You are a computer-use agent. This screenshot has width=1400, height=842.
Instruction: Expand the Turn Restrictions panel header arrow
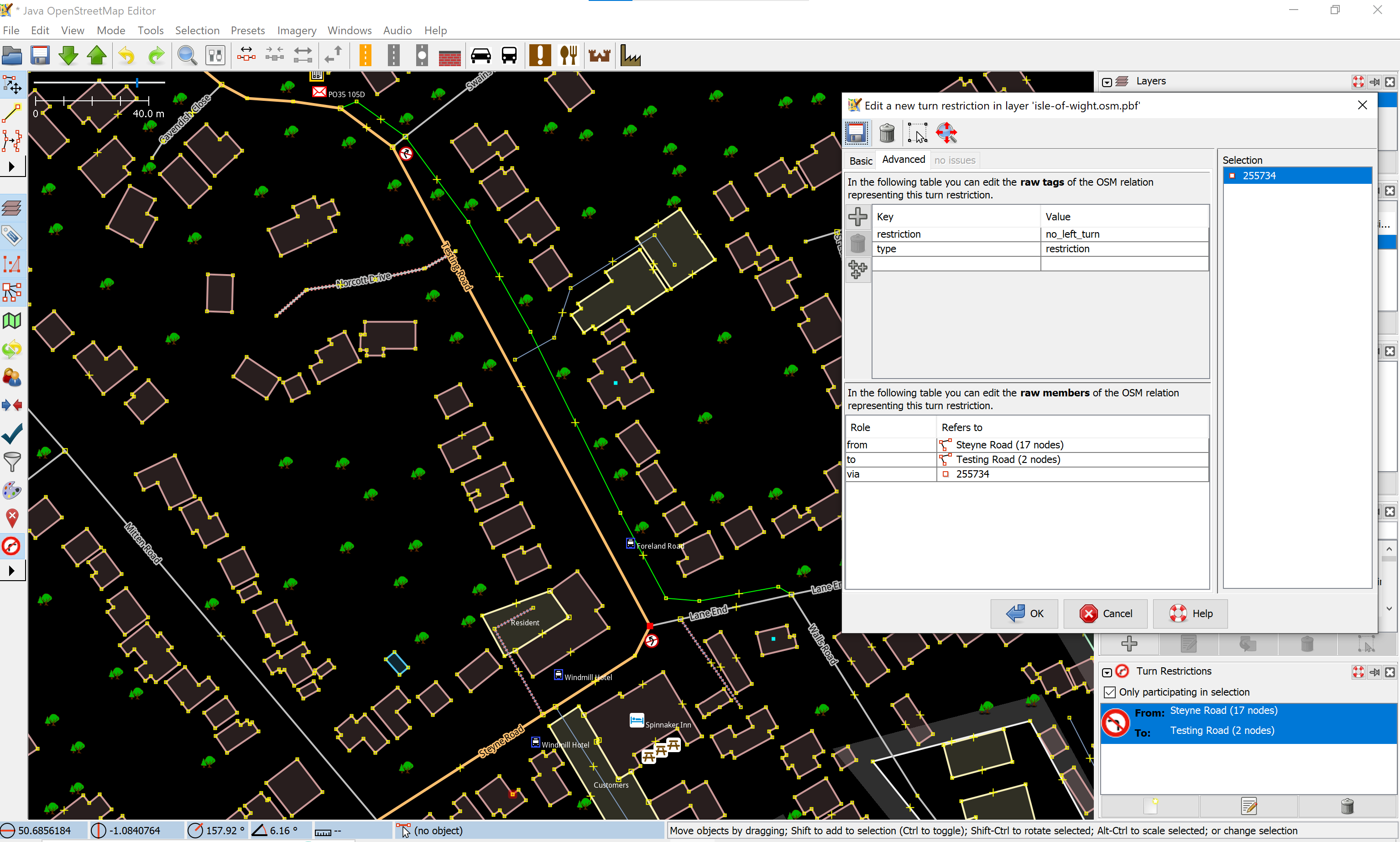click(x=1107, y=672)
